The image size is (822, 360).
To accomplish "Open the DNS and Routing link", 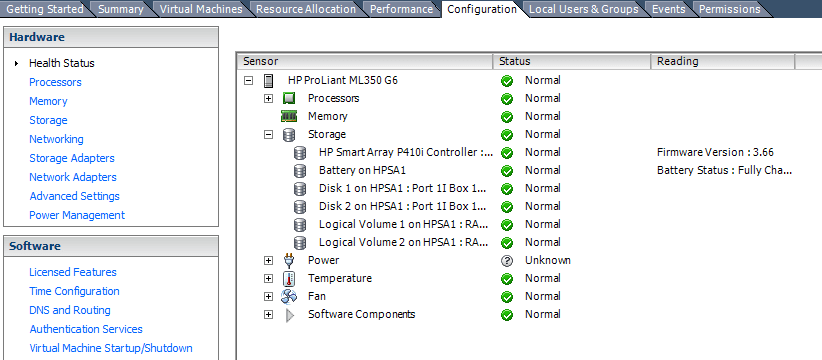I will point(70,310).
